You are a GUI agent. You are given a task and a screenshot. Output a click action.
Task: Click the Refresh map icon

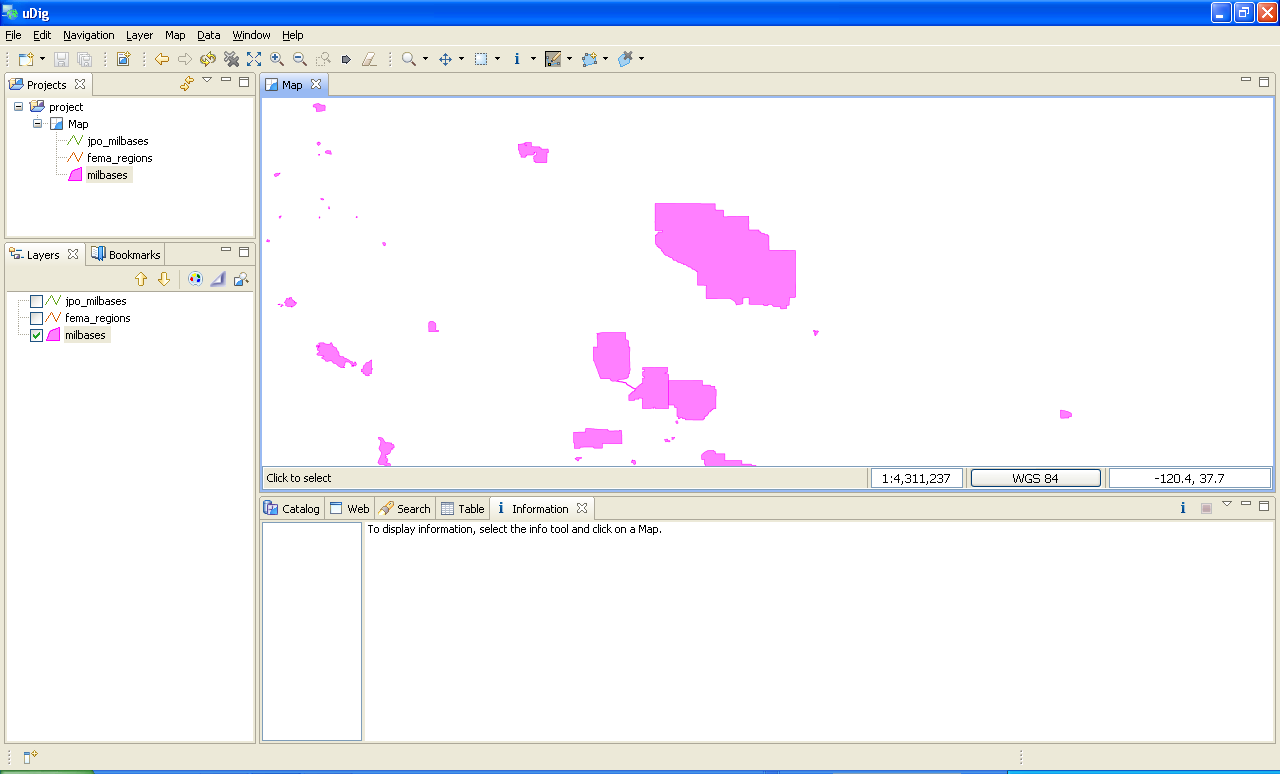pyautogui.click(x=208, y=59)
